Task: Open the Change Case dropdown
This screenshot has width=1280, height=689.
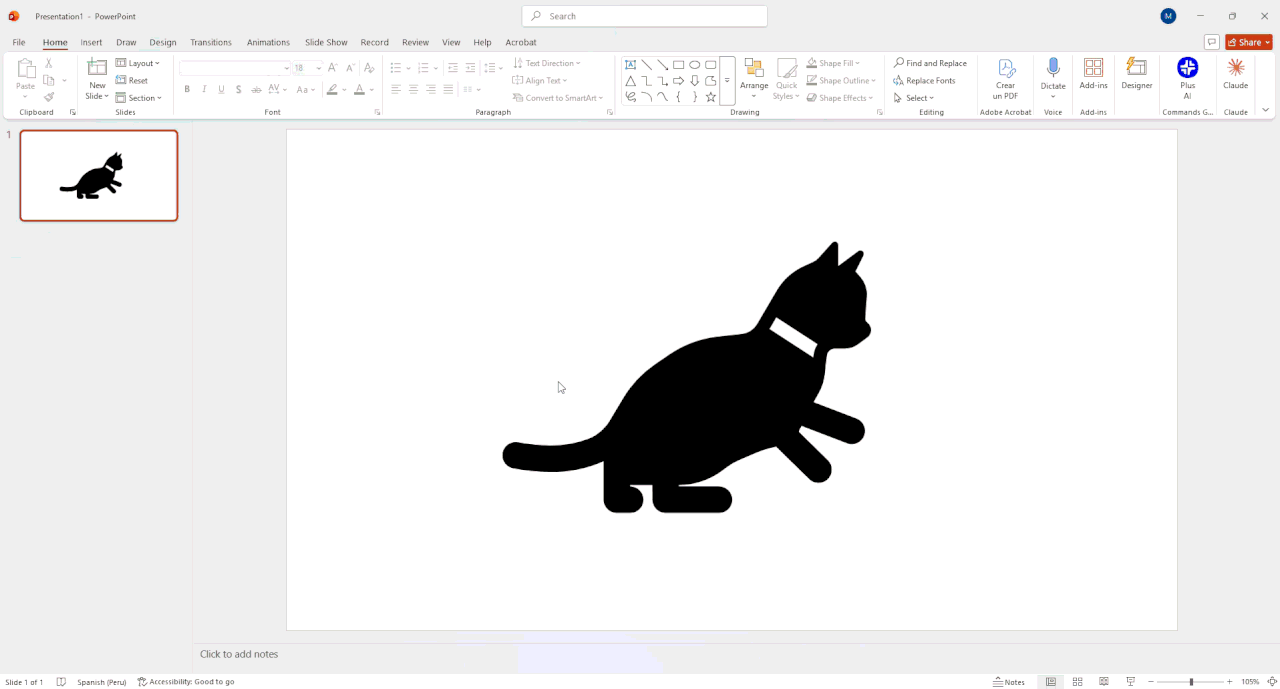Action: tap(306, 89)
